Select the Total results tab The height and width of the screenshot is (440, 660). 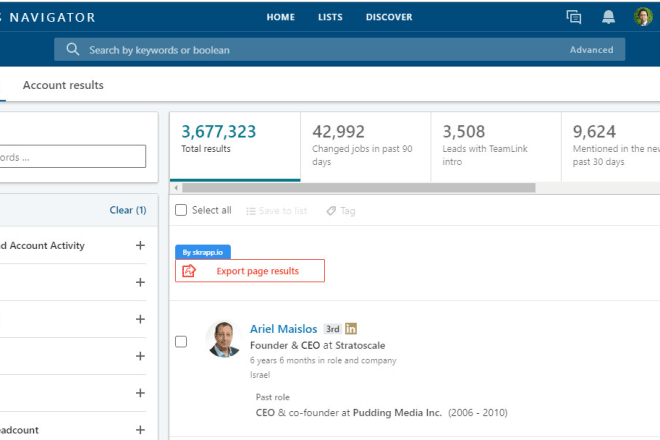pos(235,147)
